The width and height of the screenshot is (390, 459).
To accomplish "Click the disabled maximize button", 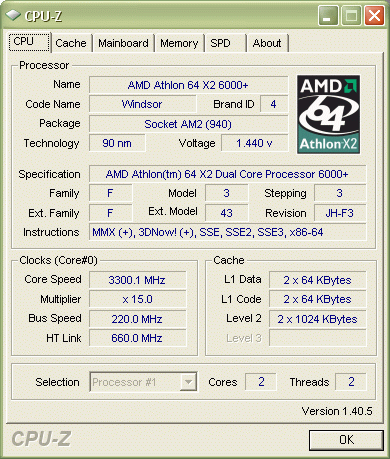I will 351,15.
